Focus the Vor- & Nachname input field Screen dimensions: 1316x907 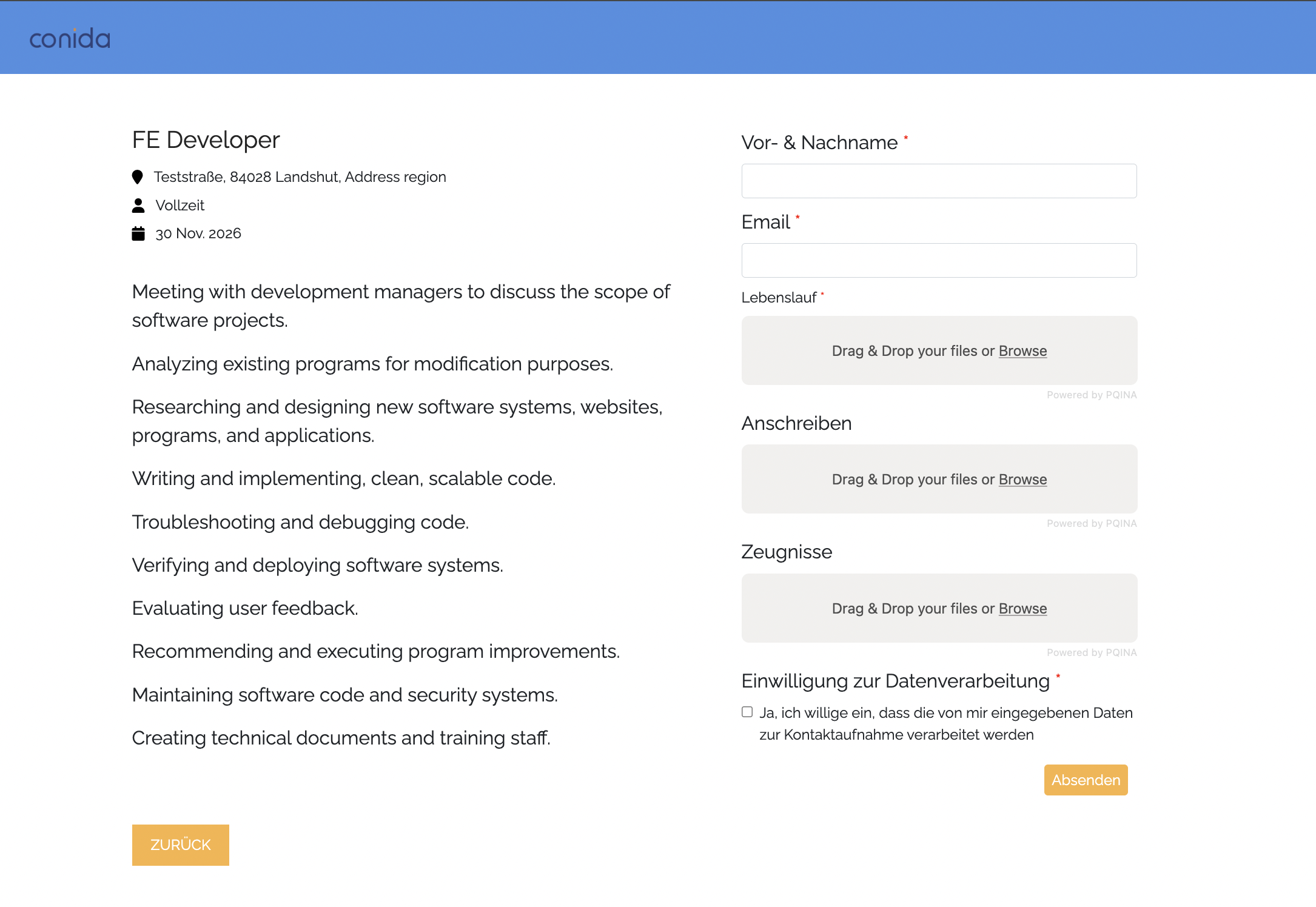939,181
